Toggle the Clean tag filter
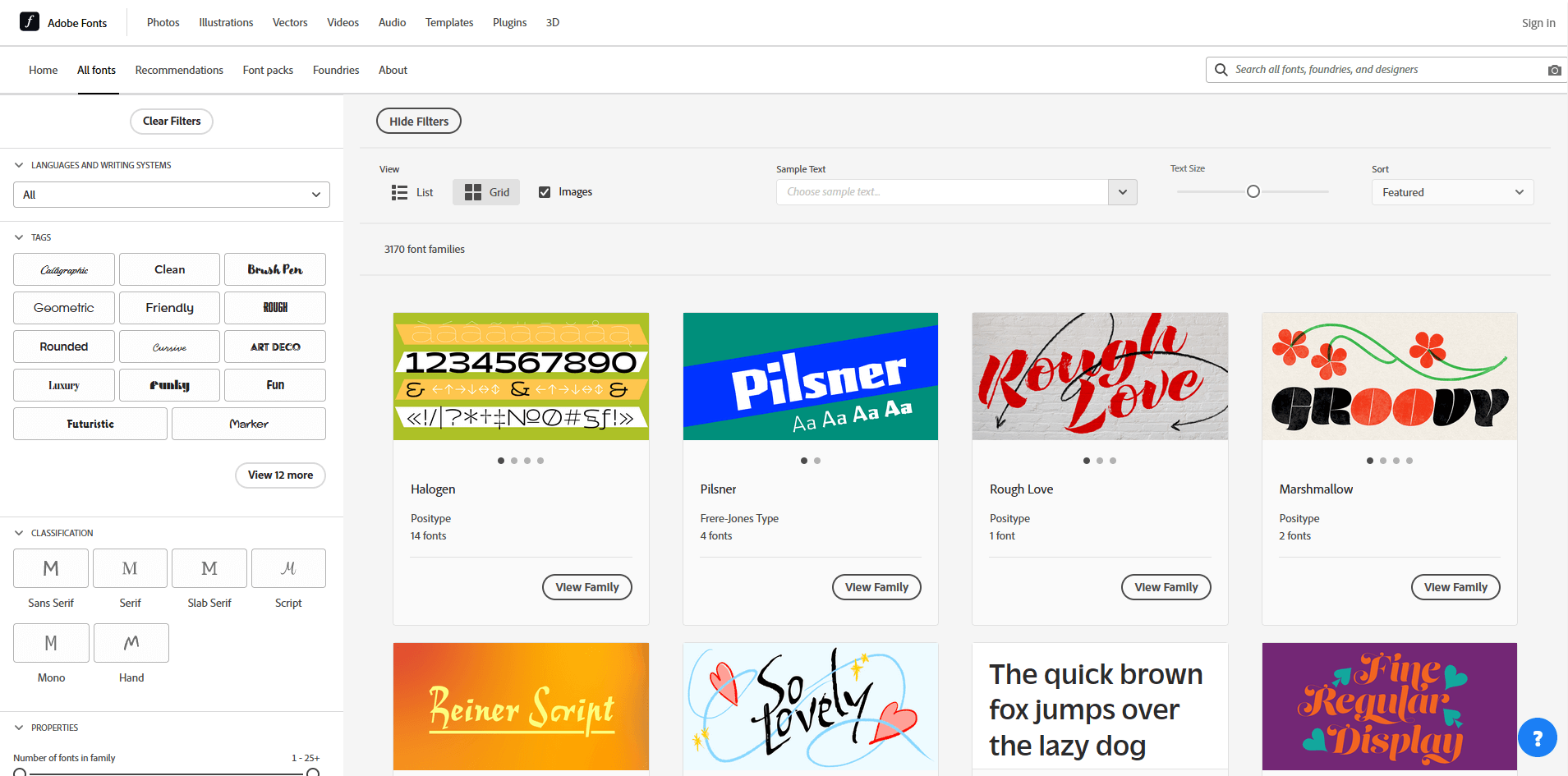The image size is (1568, 776). click(x=169, y=269)
